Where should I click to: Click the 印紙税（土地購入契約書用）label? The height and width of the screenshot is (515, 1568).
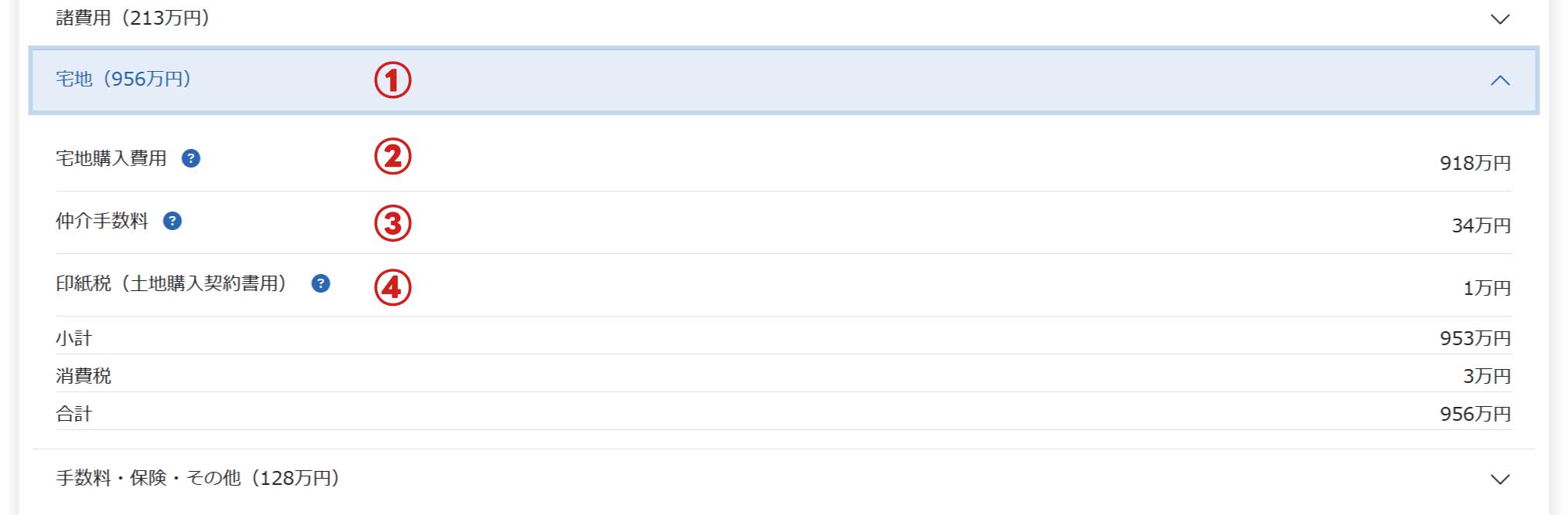coord(172,283)
